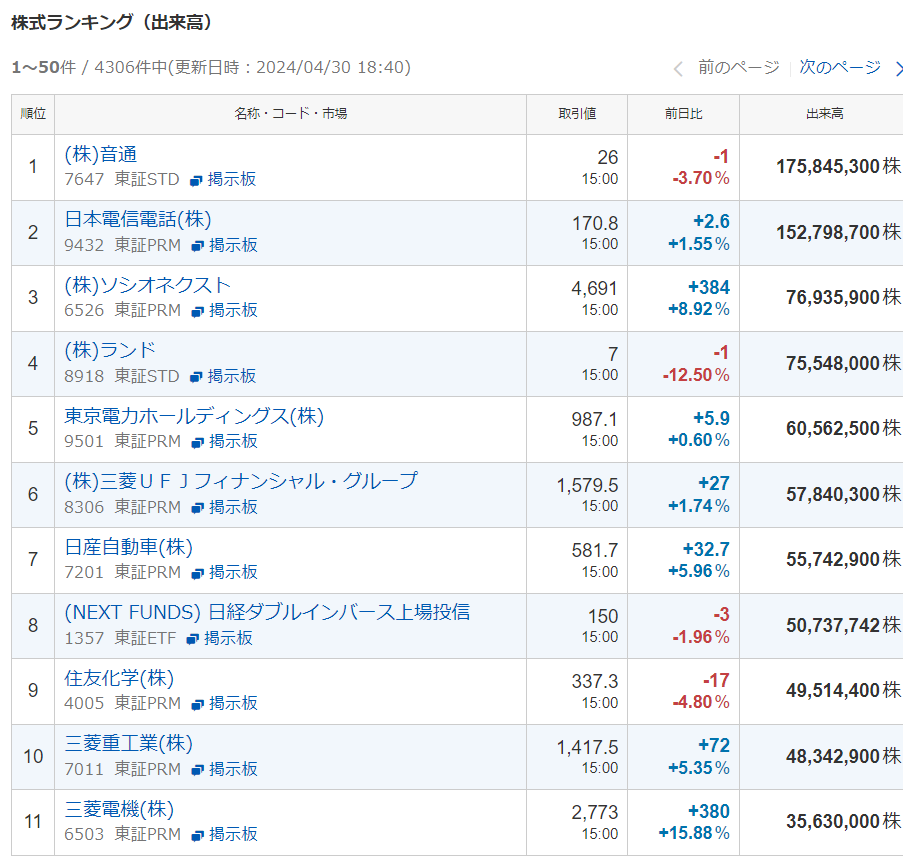Screen dimensions: 903x856
Task: Select volume value 152,798,700株
Action: pyautogui.click(x=838, y=232)
